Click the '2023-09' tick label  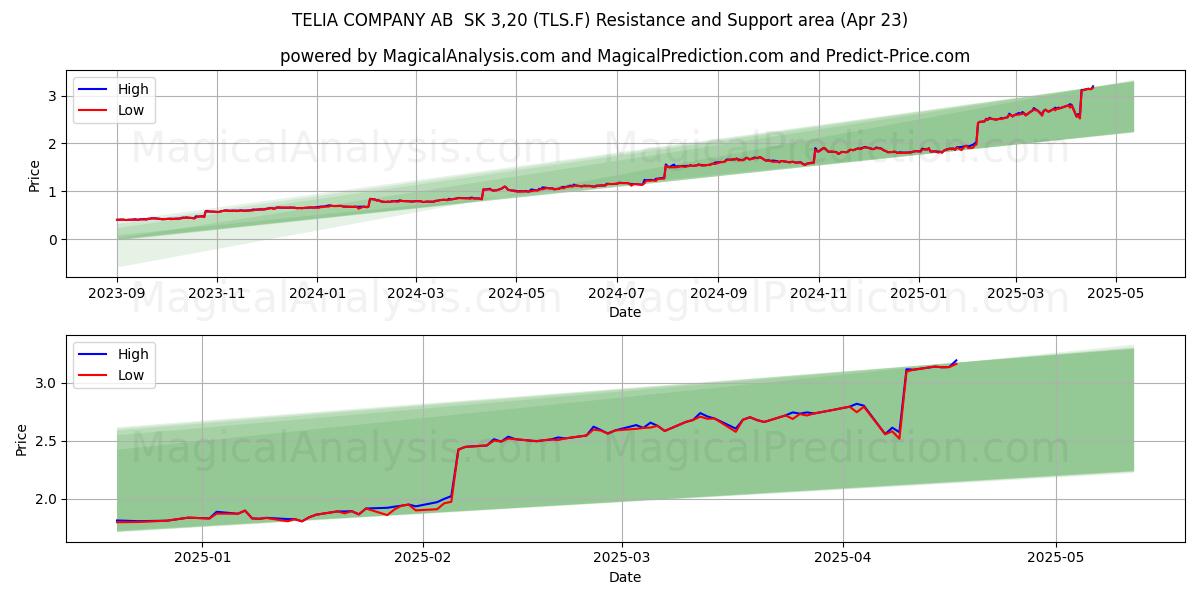pos(117,294)
